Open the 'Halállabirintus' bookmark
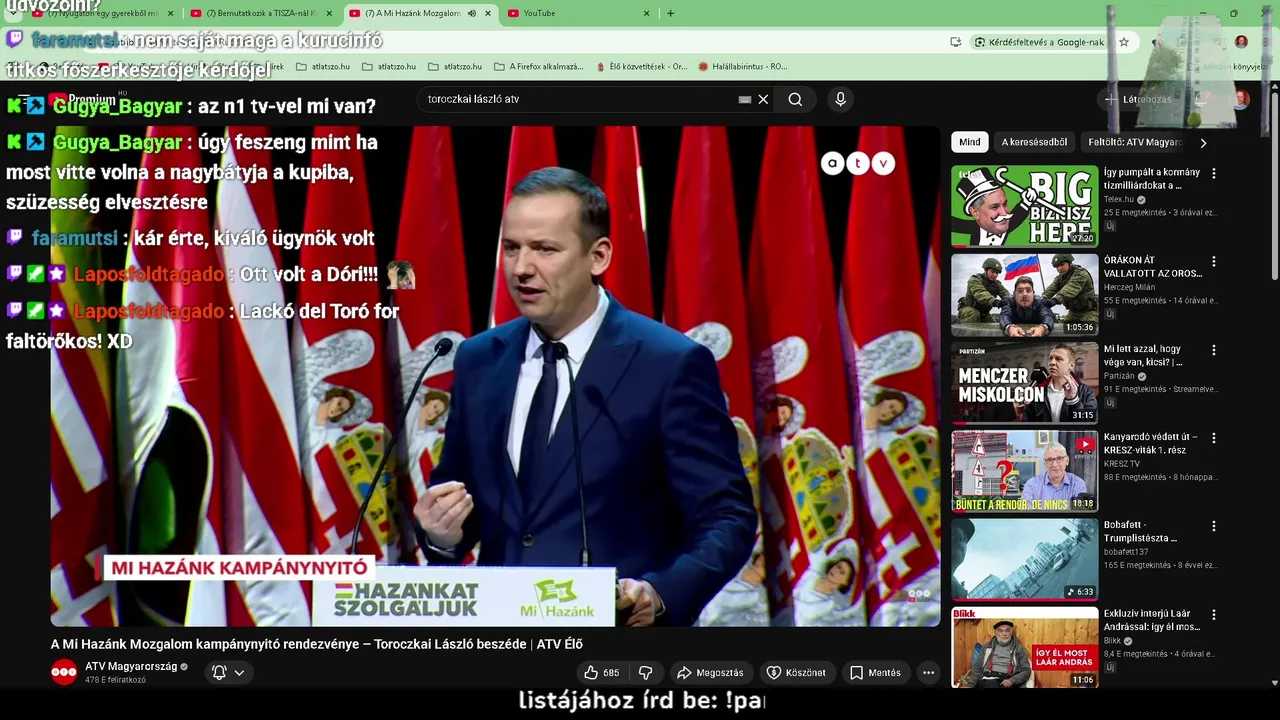This screenshot has width=1280, height=720. point(742,66)
